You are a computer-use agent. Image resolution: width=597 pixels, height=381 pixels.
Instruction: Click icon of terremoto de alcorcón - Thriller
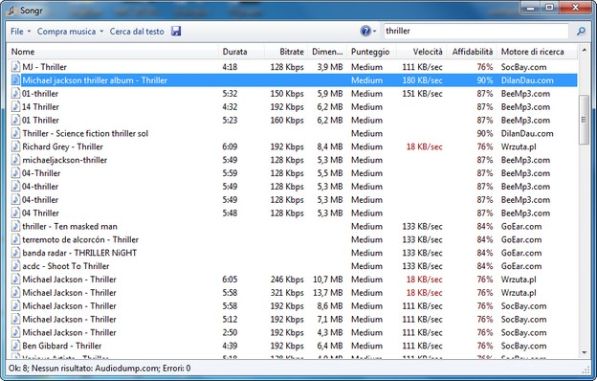click(15, 240)
